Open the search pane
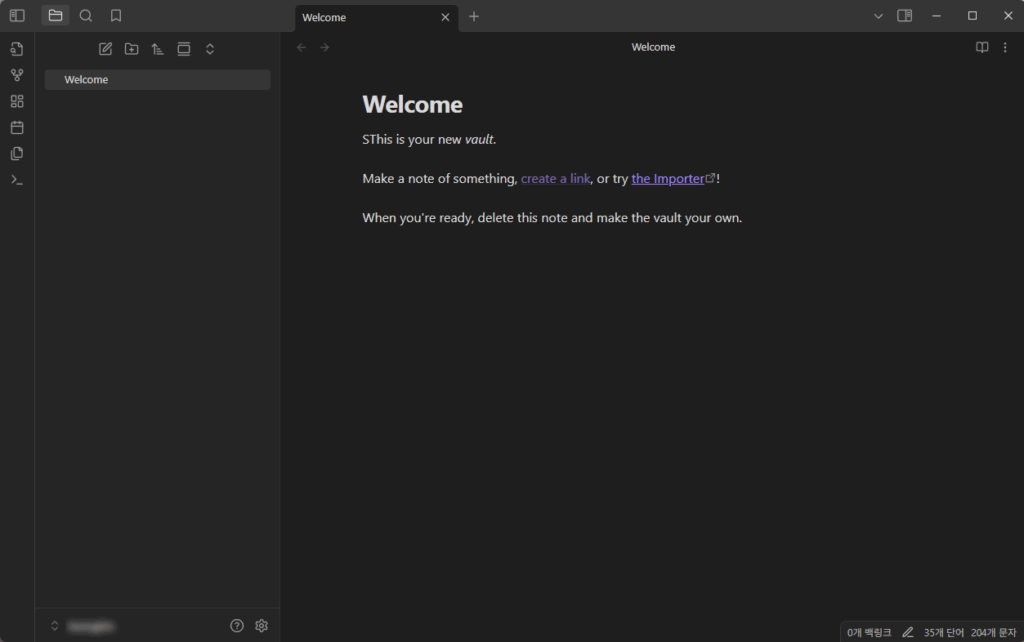The width and height of the screenshot is (1024, 642). 86,16
